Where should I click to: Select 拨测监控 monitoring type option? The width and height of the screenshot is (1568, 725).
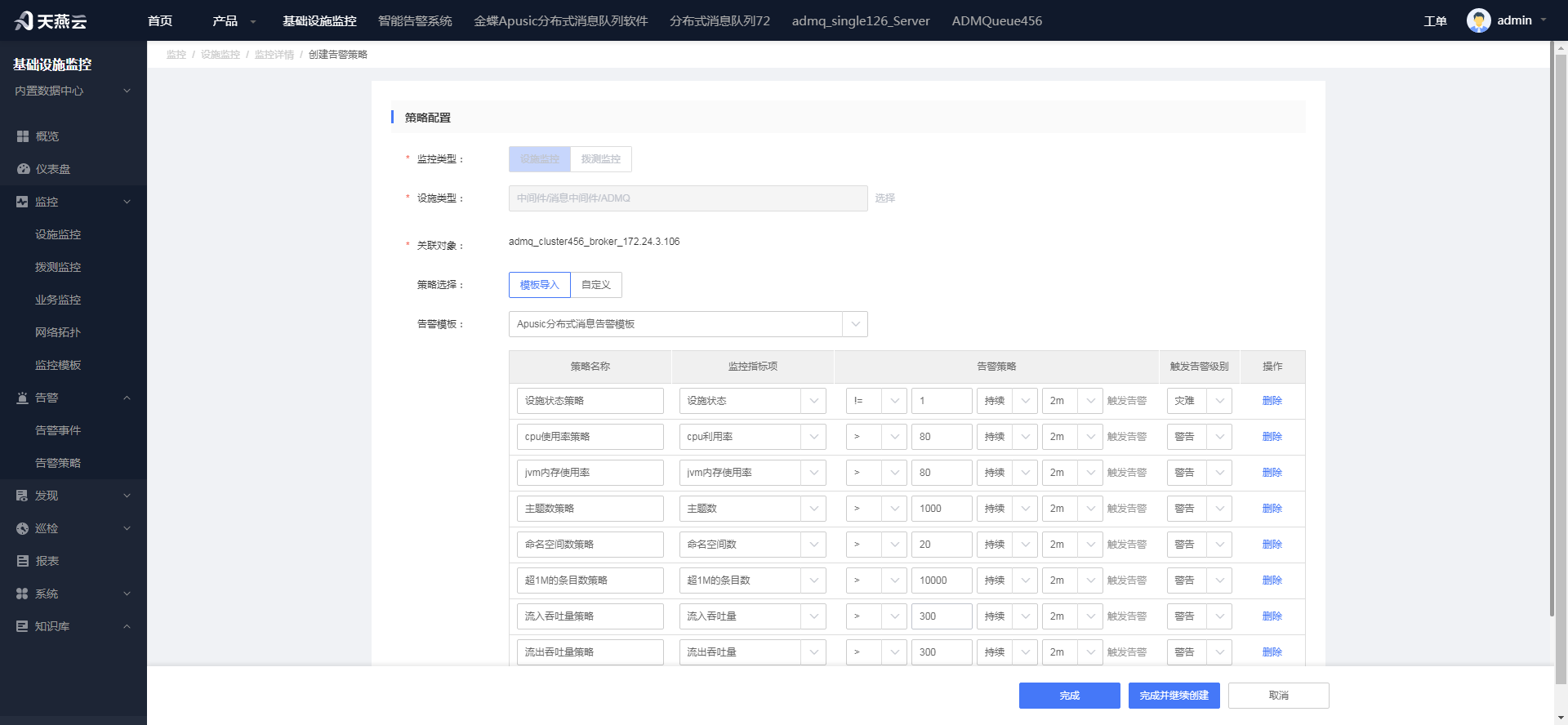(x=601, y=159)
